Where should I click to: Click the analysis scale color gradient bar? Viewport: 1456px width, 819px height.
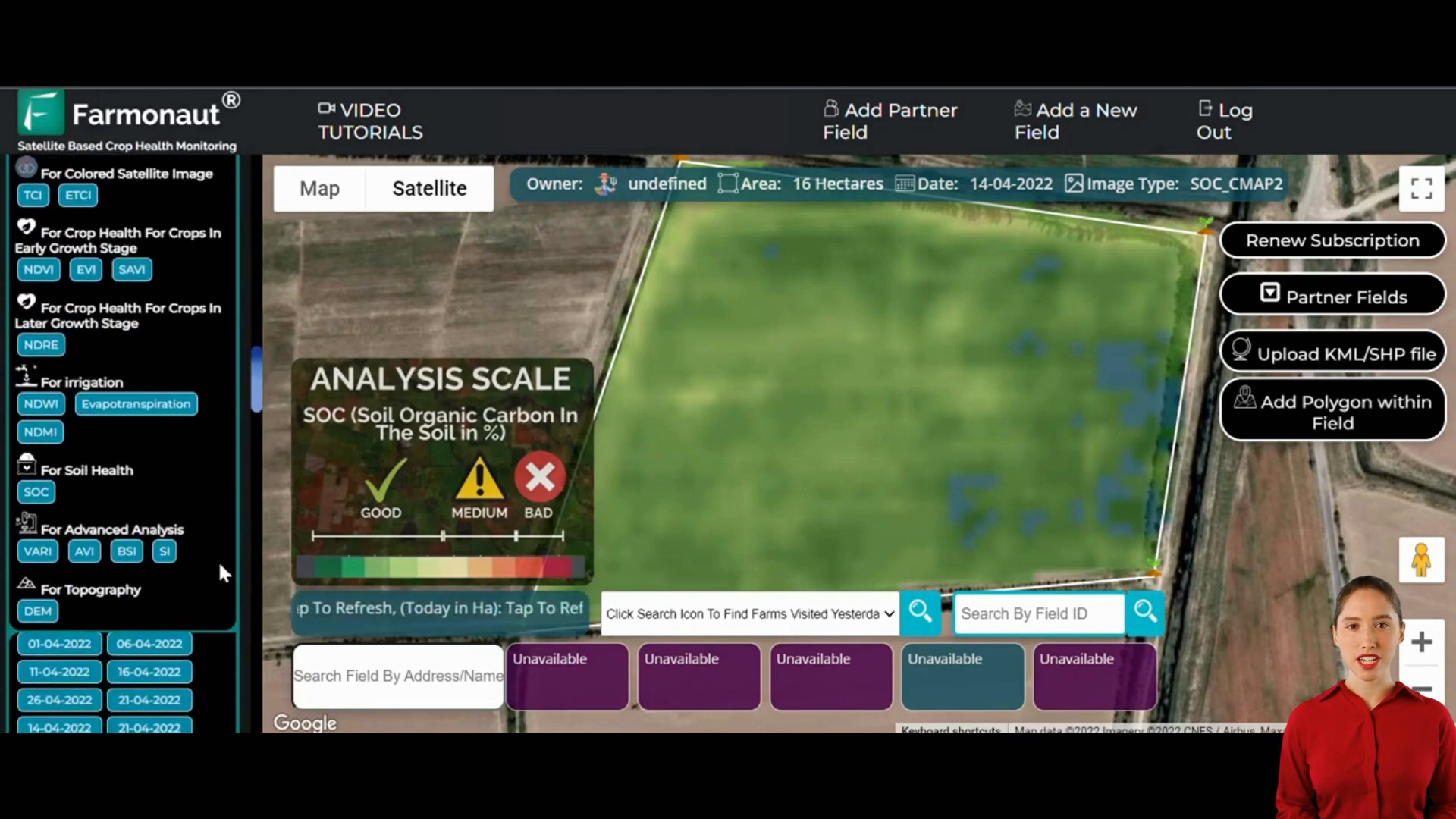(441, 566)
